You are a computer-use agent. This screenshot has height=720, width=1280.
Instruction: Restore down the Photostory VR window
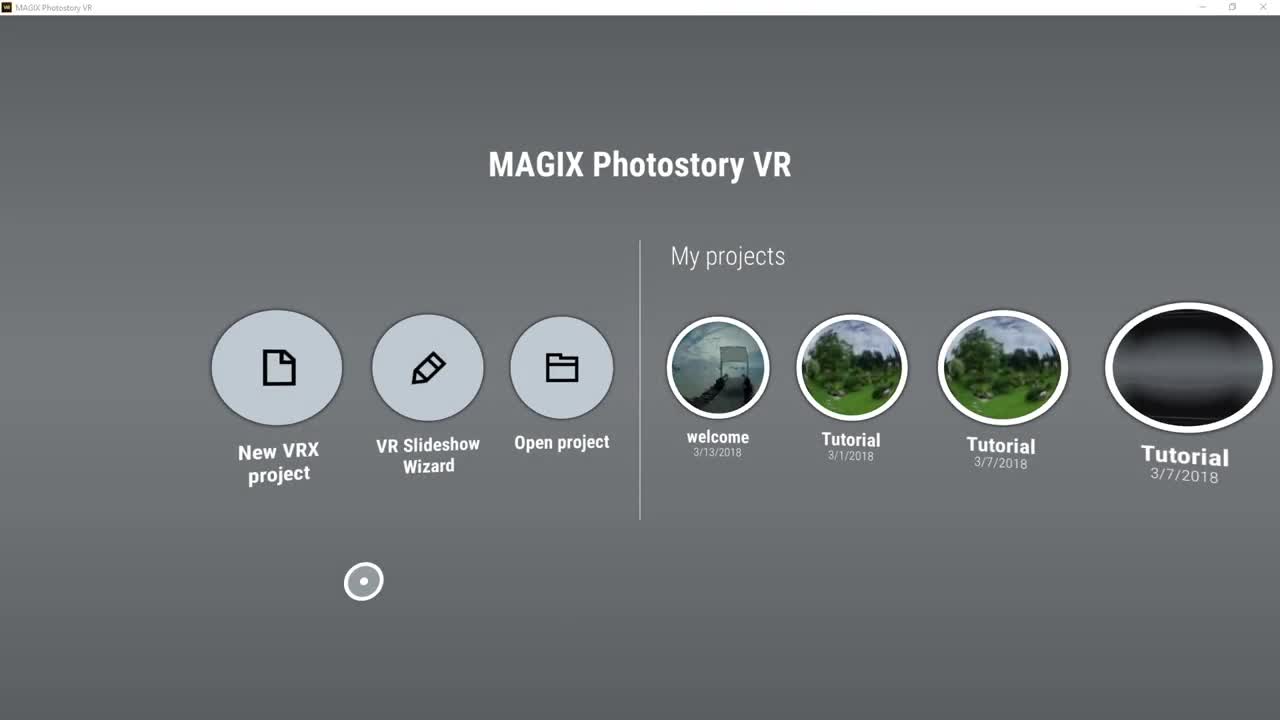[1232, 7]
